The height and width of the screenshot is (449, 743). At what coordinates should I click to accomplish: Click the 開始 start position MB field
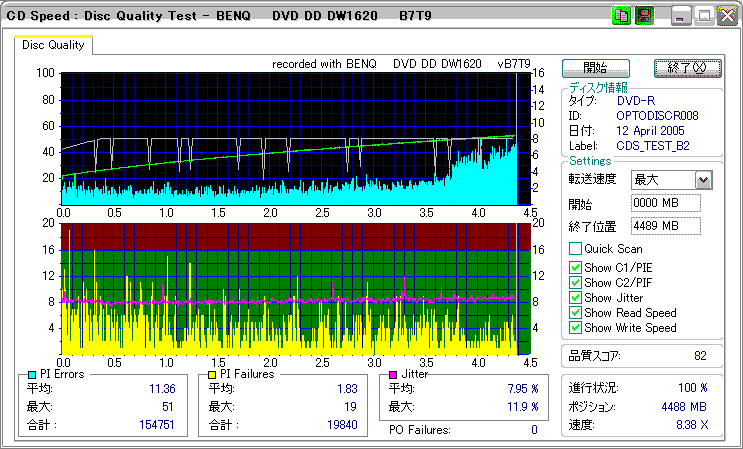pyautogui.click(x=665, y=204)
